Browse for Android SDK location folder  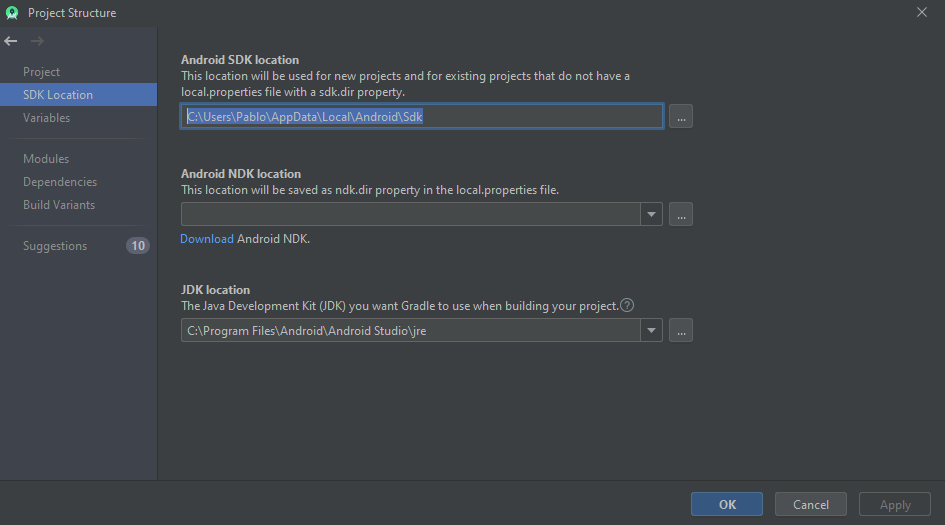pyautogui.click(x=681, y=116)
